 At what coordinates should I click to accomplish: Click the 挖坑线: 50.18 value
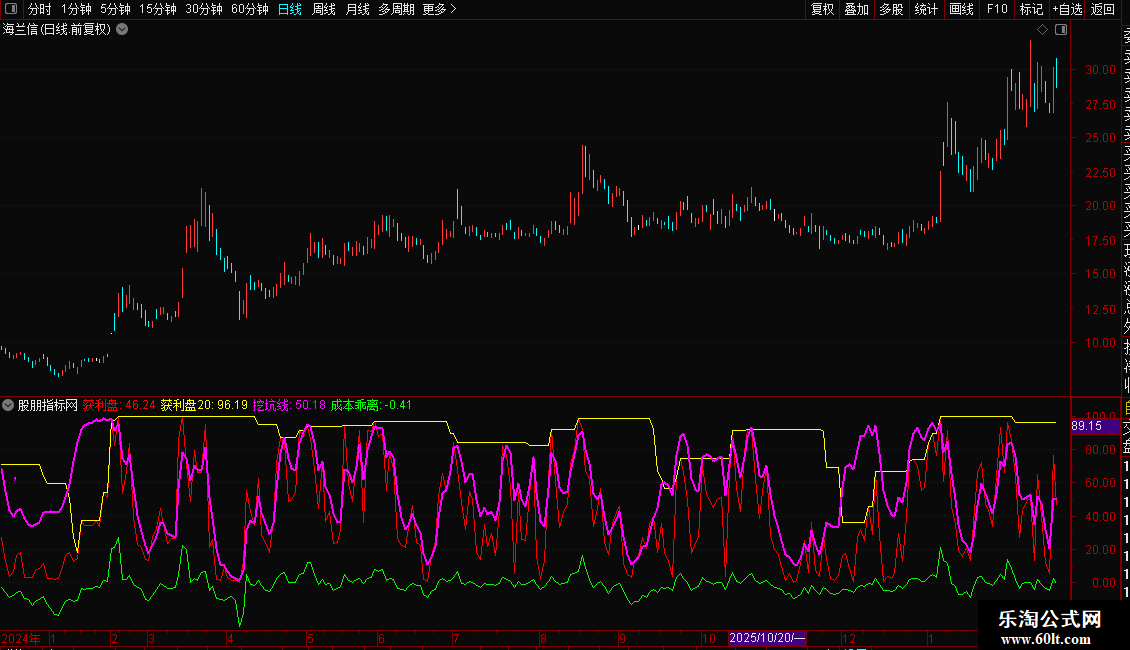289,405
